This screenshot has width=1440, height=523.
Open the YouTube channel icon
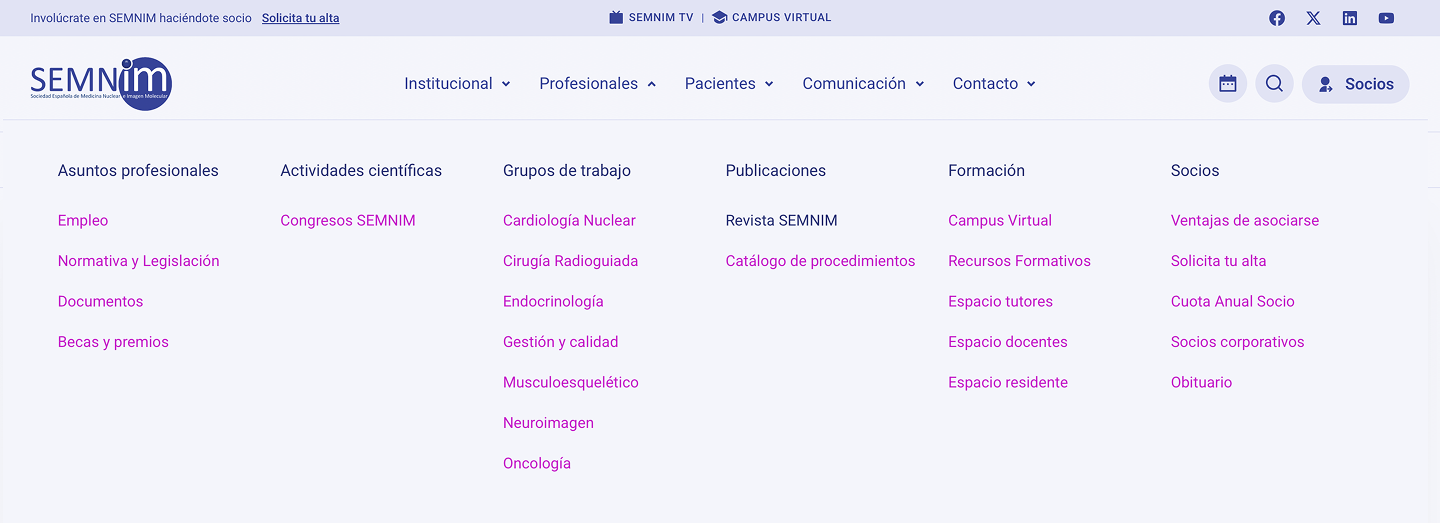pyautogui.click(x=1386, y=18)
